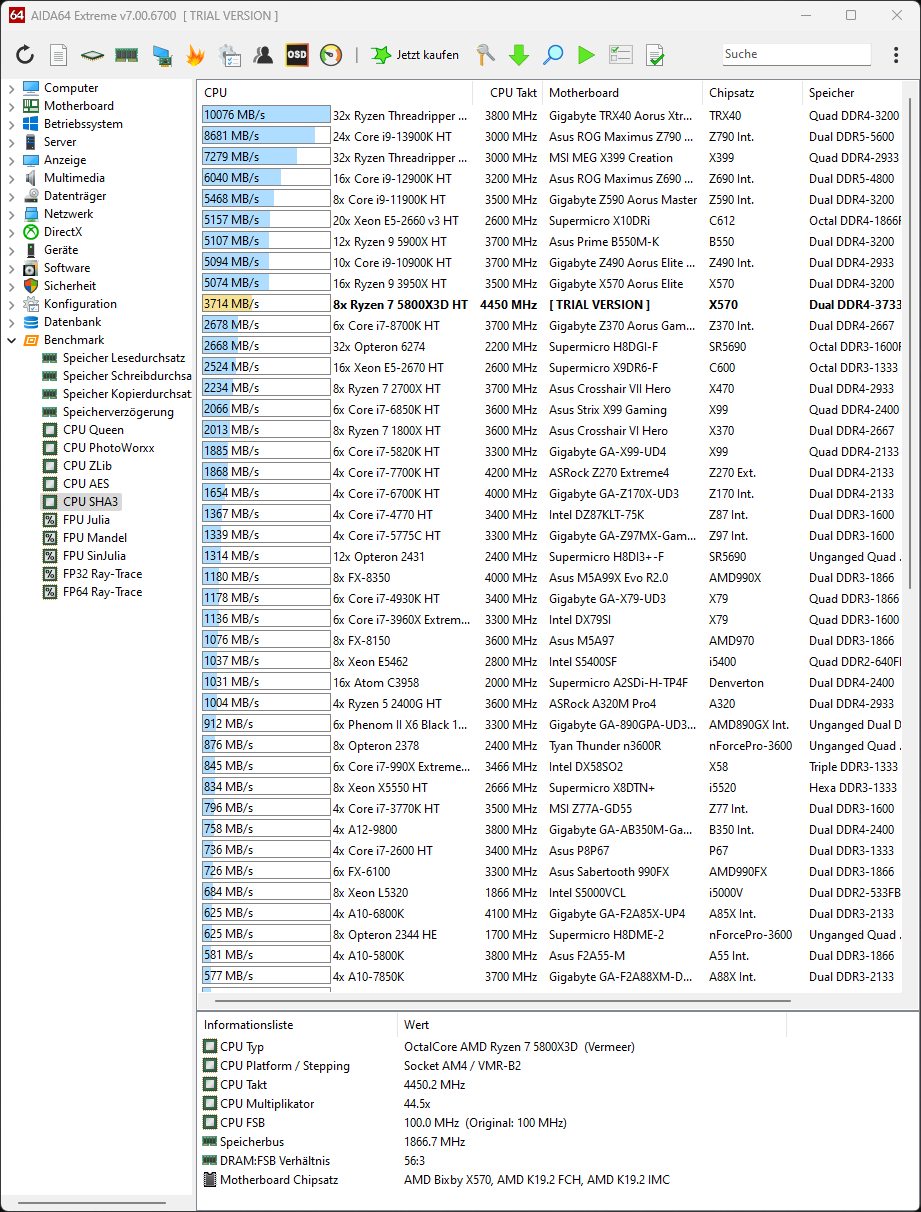This screenshot has height=1212, width=921.
Task: Click the Jetzt kaufen button
Action: (x=415, y=55)
